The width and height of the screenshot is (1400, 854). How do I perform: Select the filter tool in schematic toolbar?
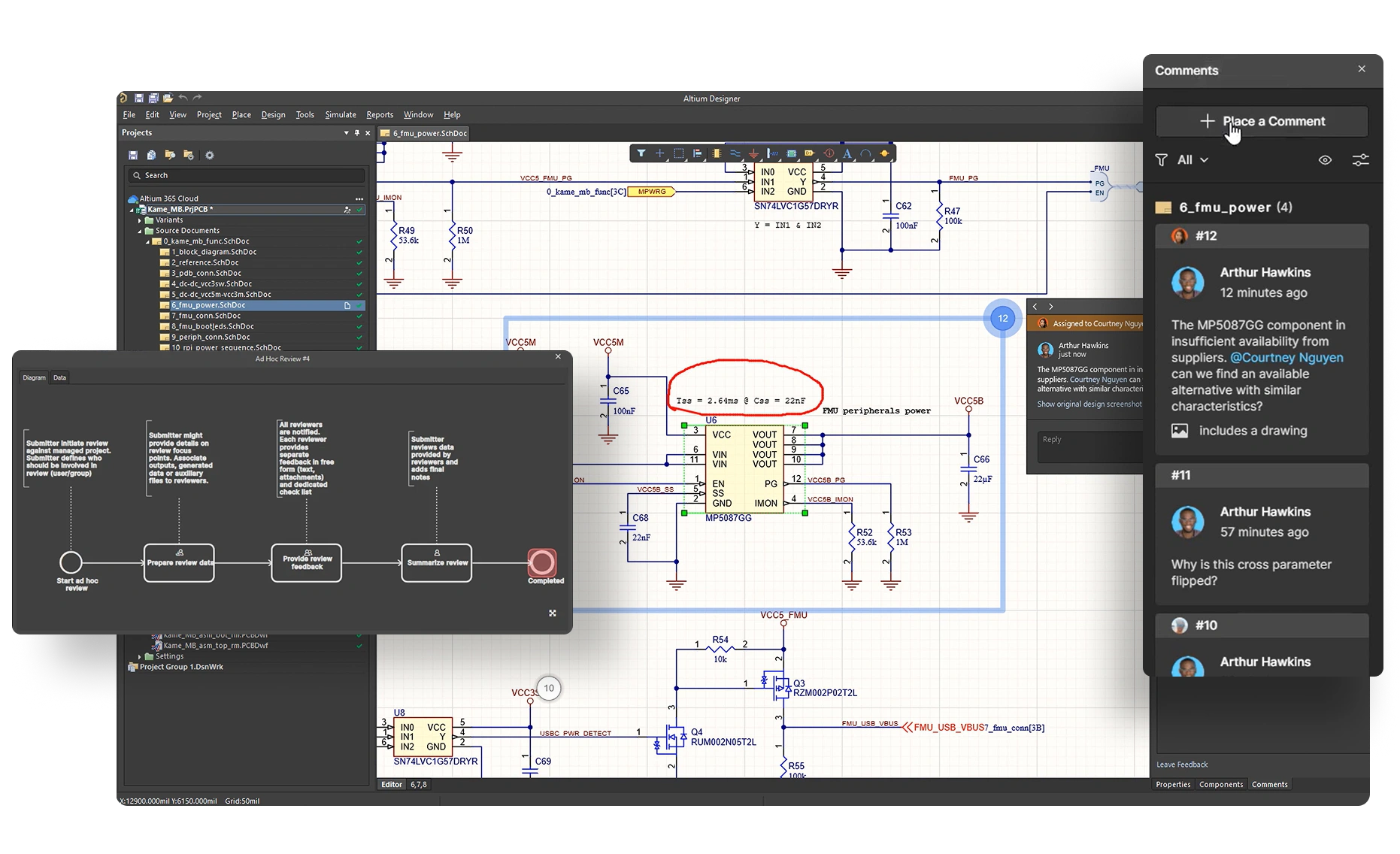tap(641, 153)
